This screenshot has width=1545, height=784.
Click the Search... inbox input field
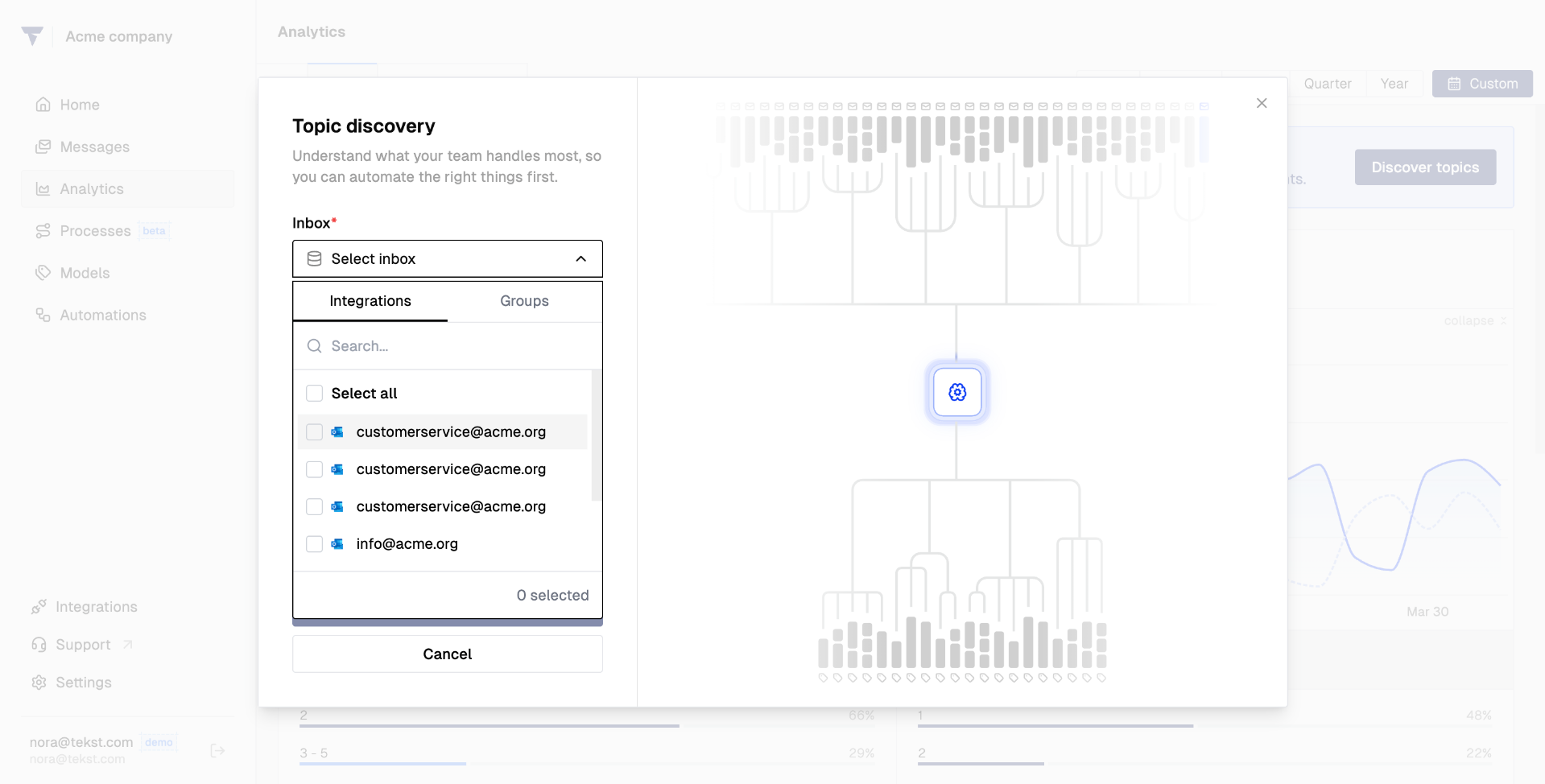[x=448, y=346]
